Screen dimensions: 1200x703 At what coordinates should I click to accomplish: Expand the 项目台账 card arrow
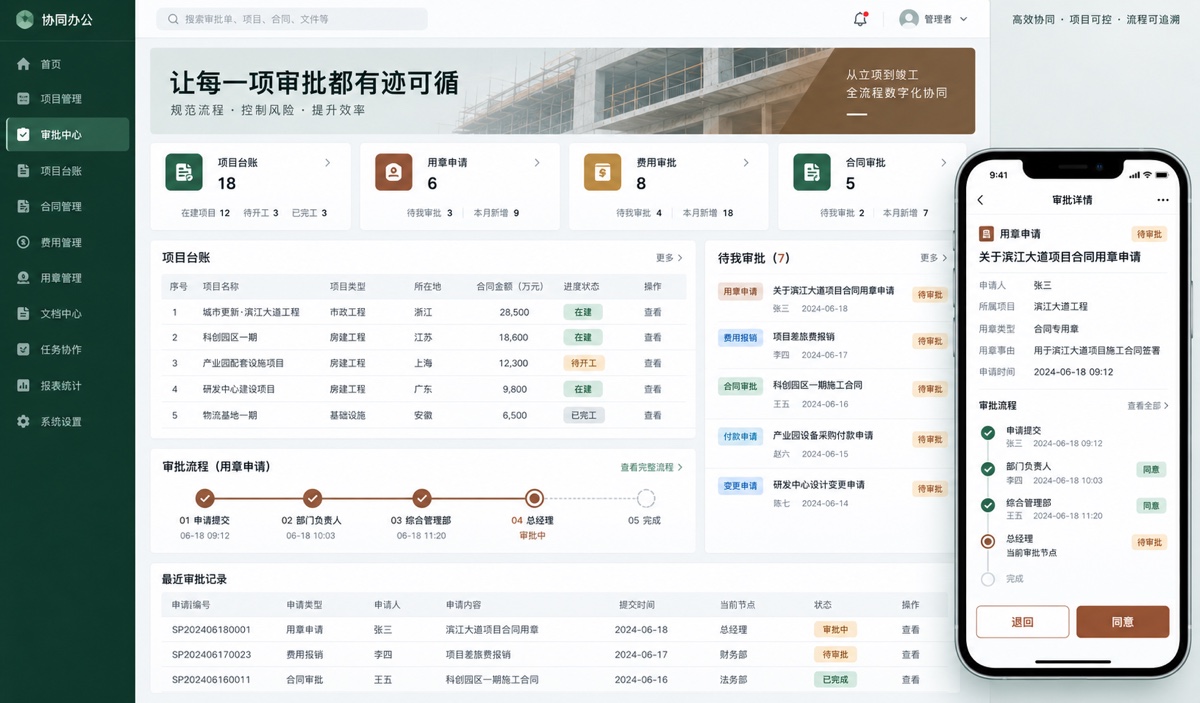pyautogui.click(x=328, y=162)
